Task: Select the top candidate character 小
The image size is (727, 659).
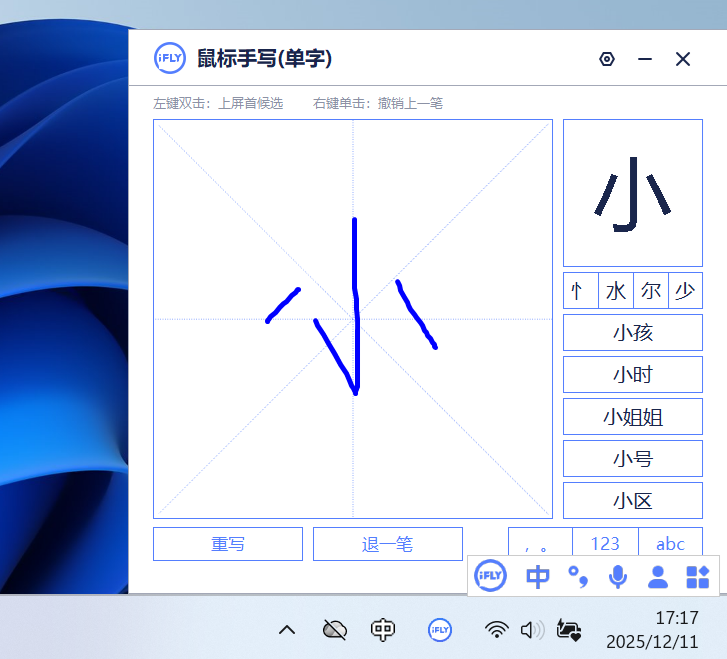Action: (x=632, y=193)
